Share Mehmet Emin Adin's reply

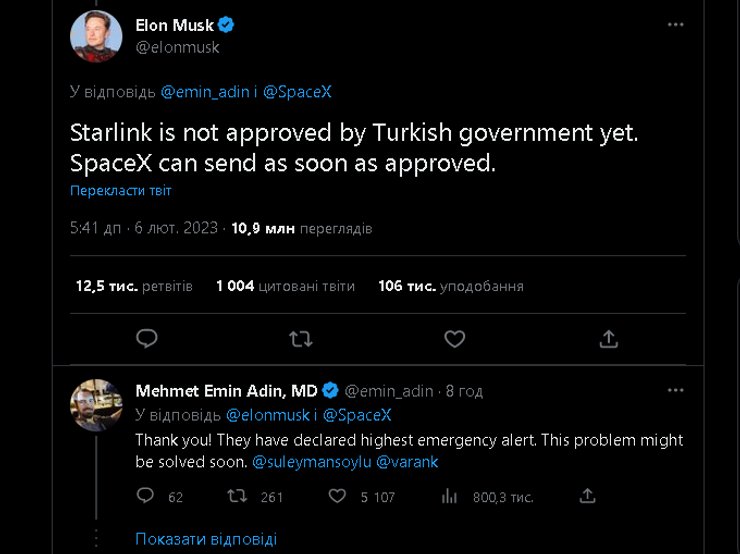click(x=588, y=496)
